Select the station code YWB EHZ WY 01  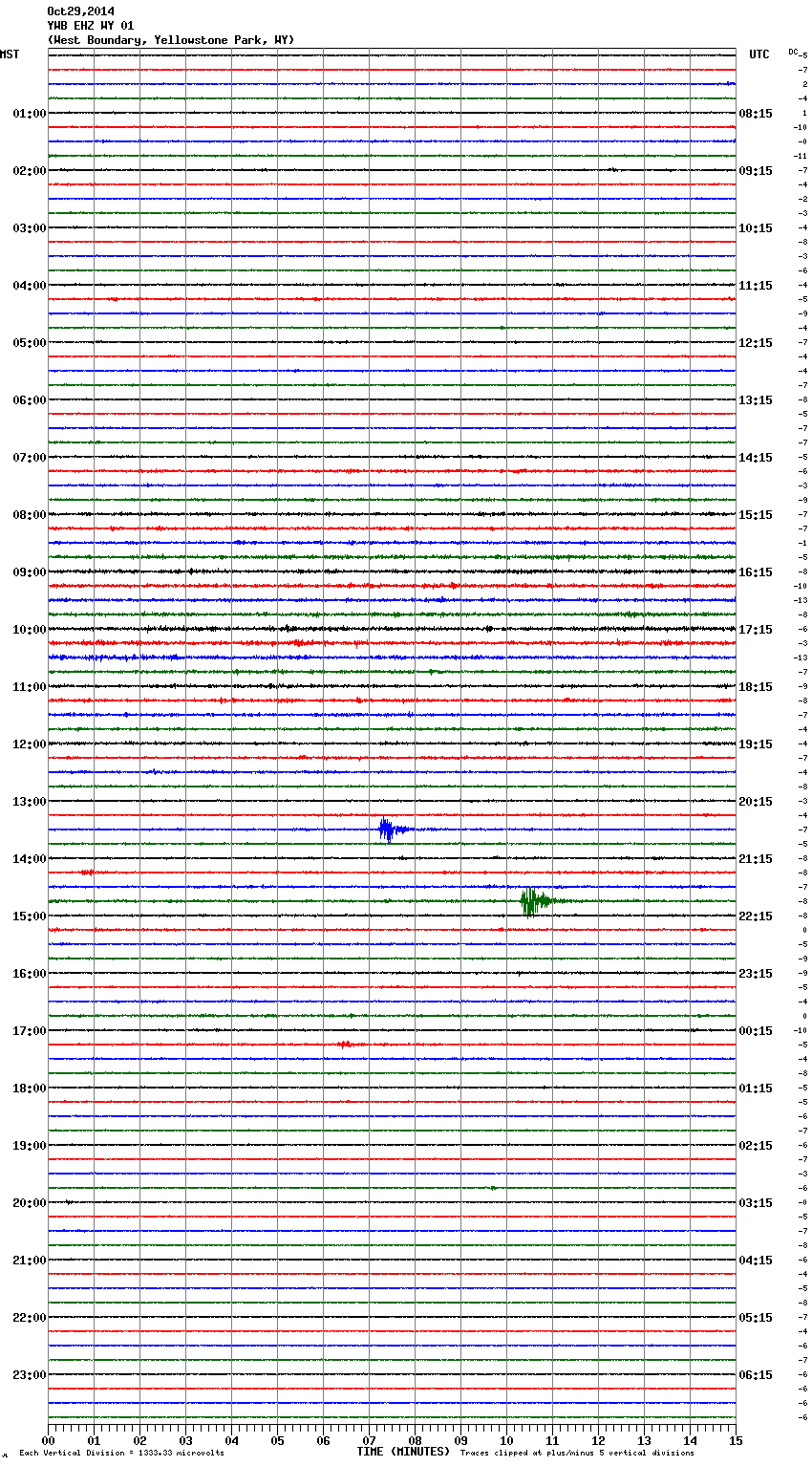point(90,26)
